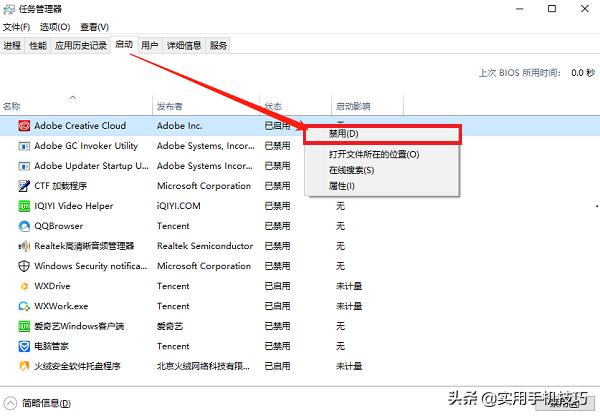Click the WXWork.exe icon
600x418 pixels.
coord(24,306)
